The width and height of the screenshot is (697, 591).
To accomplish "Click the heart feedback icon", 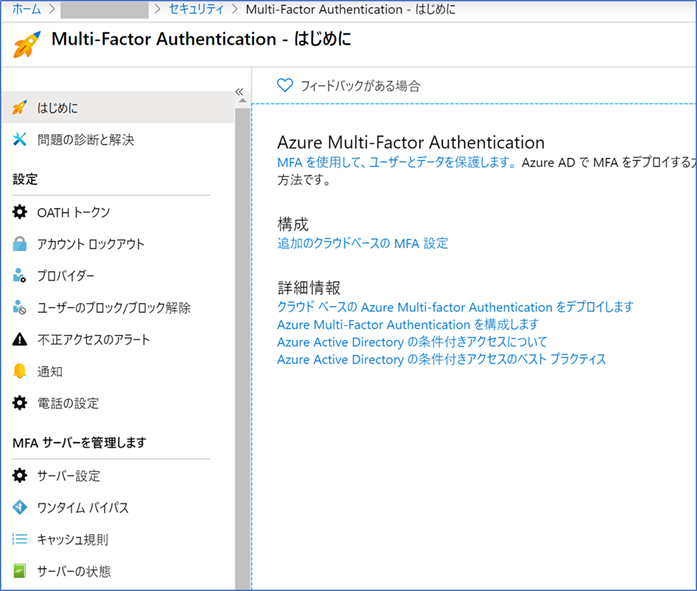I will 285,85.
